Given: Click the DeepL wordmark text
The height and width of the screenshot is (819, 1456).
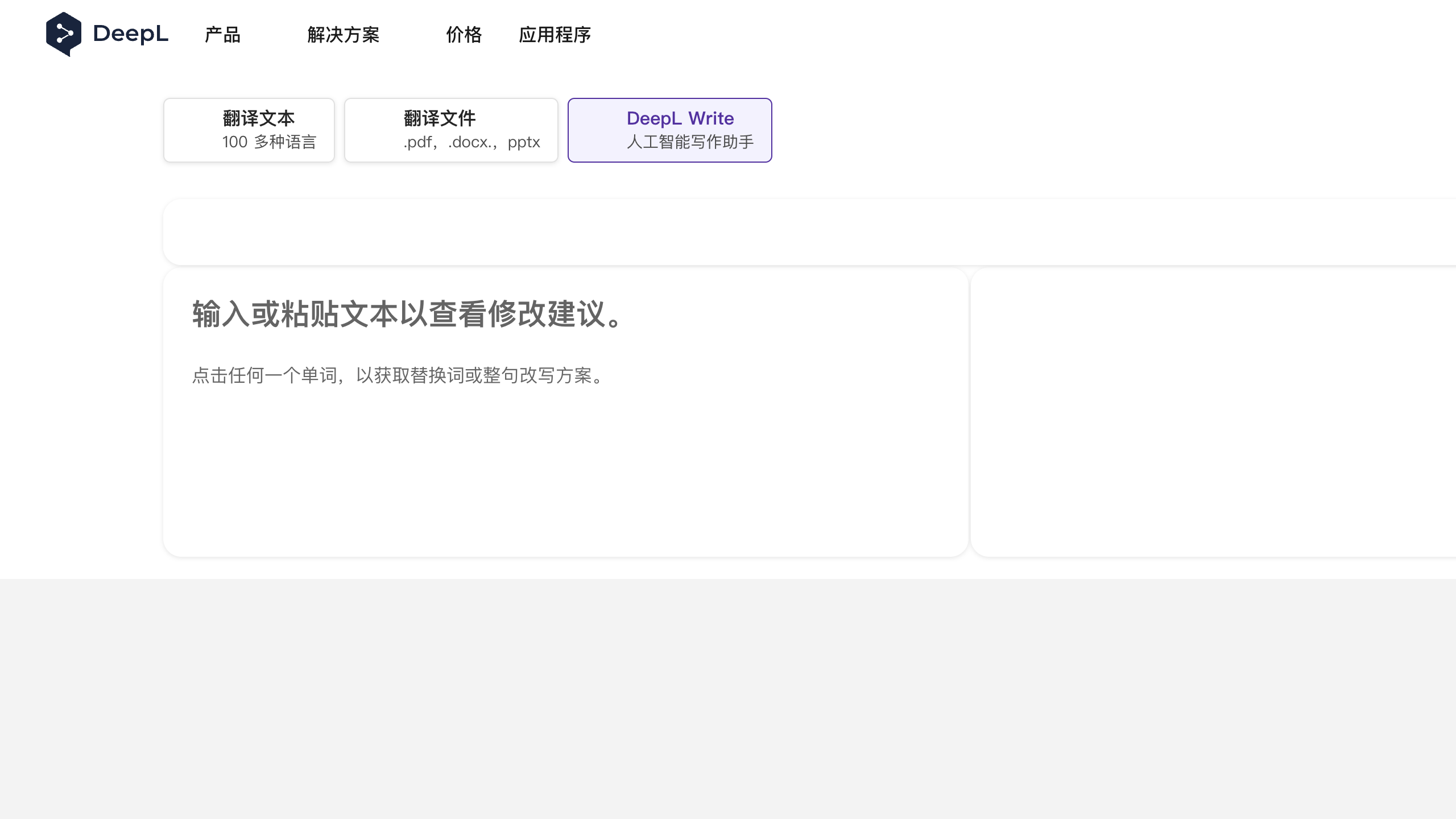Looking at the screenshot, I should pos(130,34).
